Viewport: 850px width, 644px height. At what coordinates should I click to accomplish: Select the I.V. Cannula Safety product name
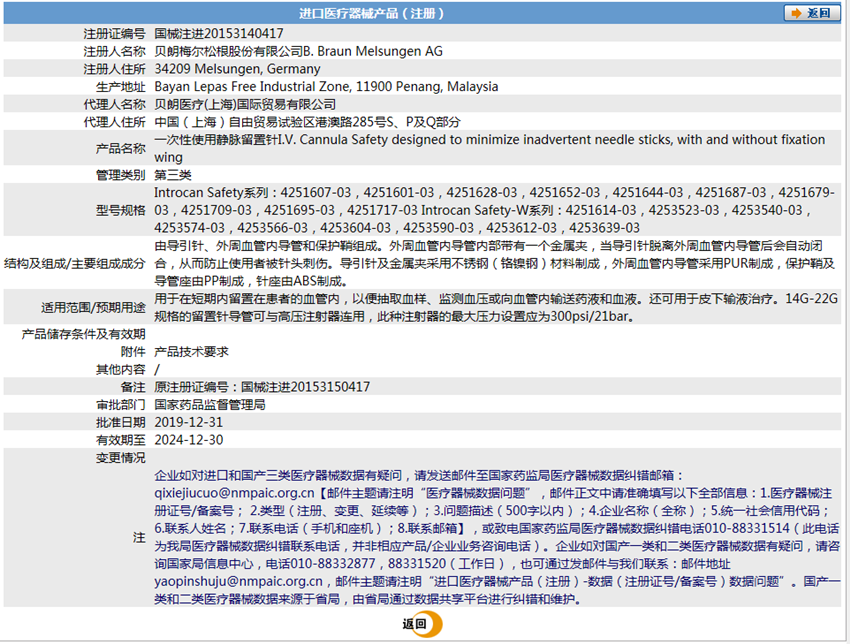click(490, 149)
